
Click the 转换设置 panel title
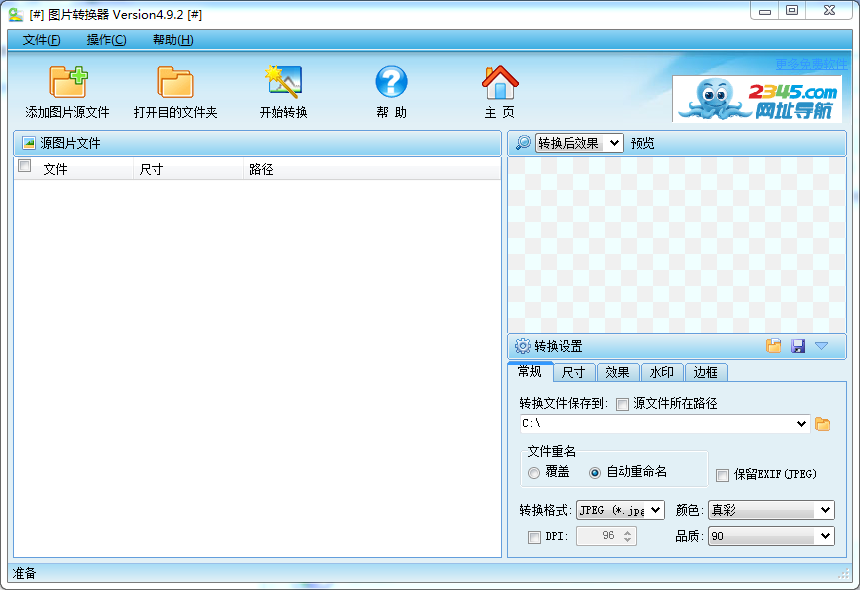[558, 346]
